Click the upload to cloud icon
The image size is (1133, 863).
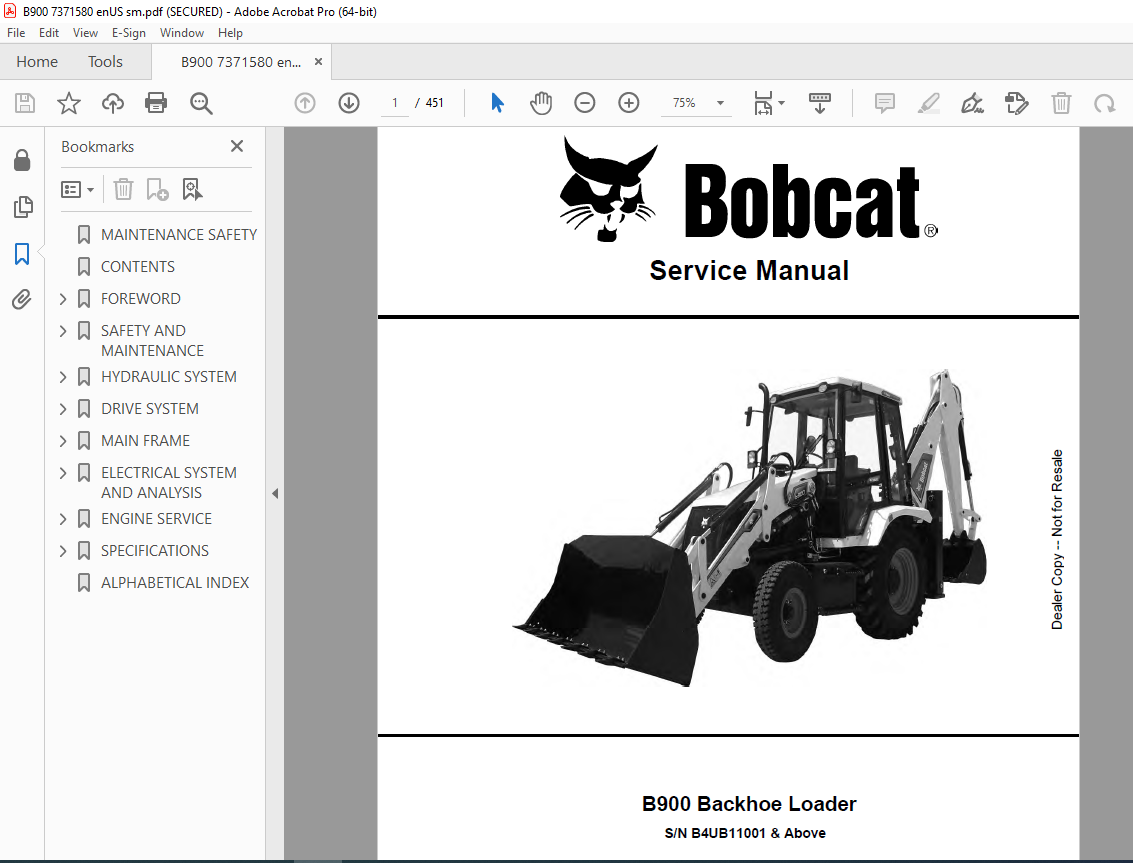click(113, 103)
